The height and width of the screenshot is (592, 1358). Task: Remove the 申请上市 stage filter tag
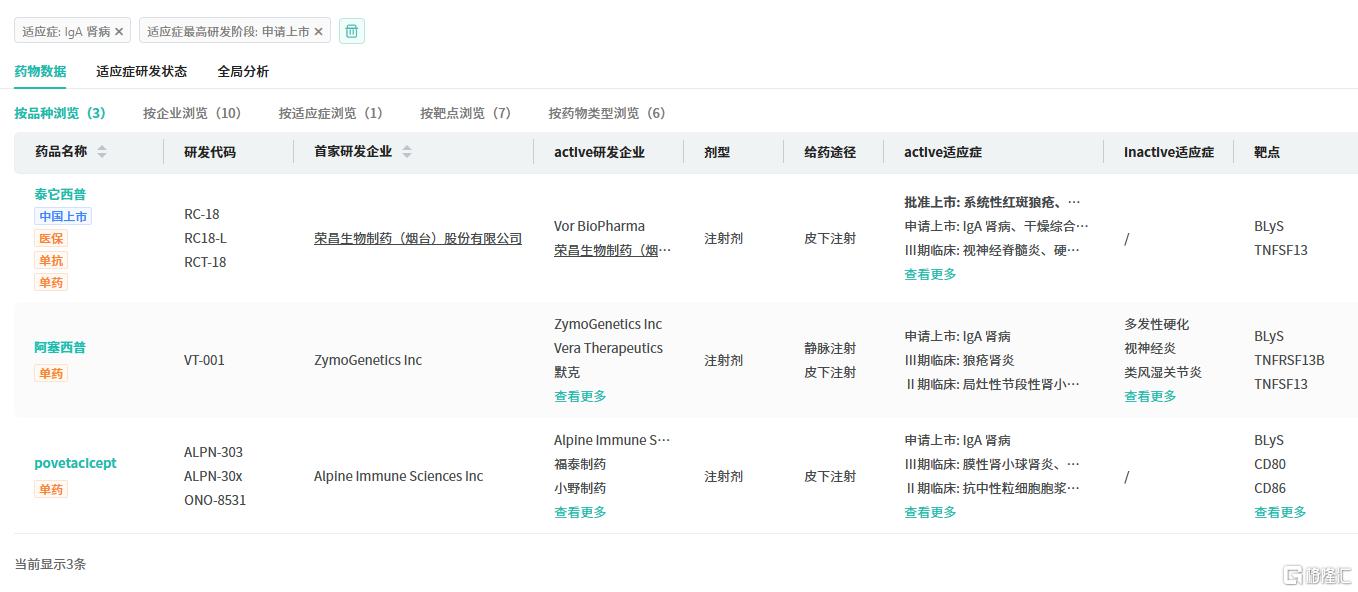click(318, 31)
